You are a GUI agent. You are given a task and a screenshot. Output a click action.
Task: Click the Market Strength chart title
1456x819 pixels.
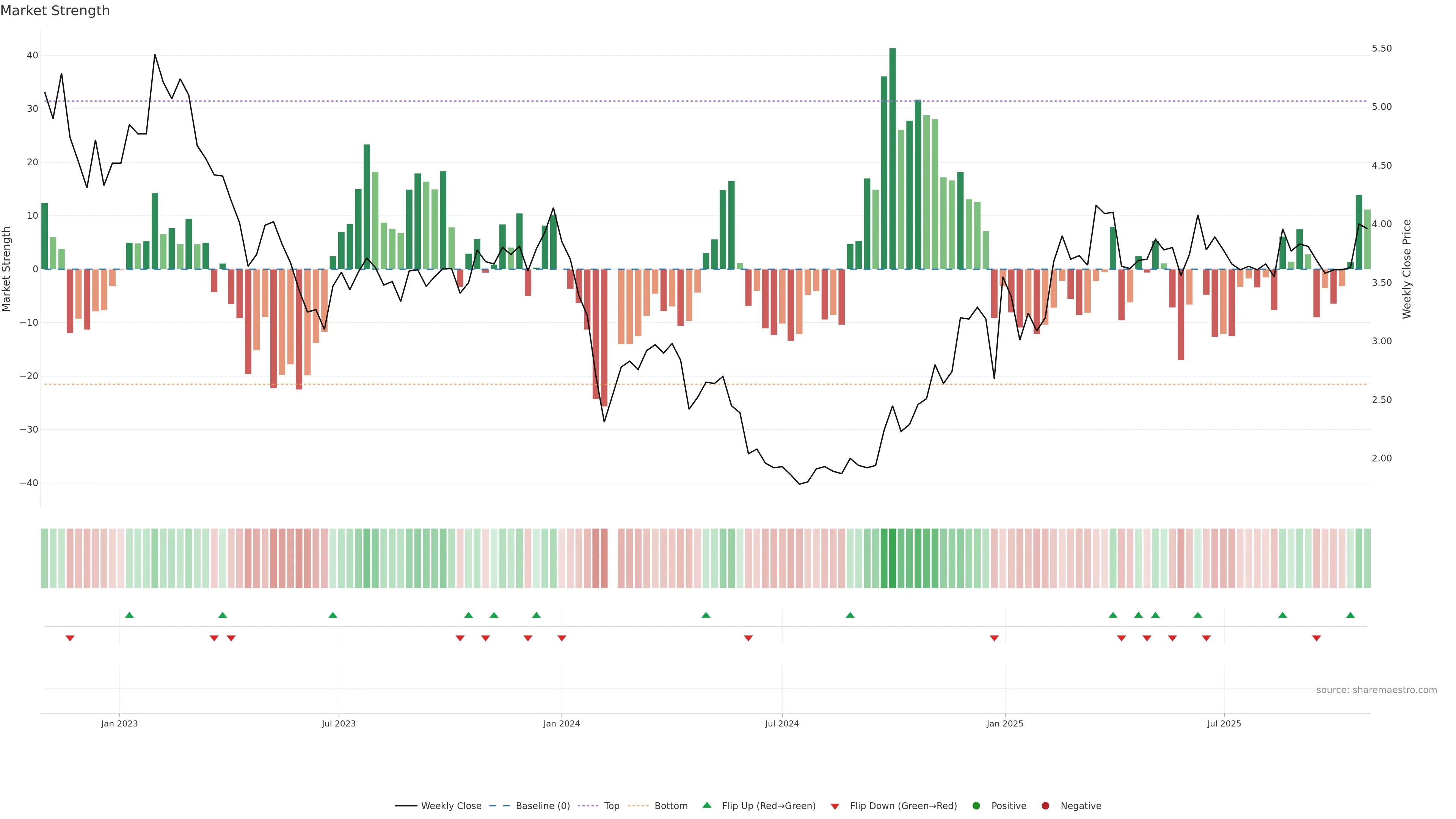coord(55,11)
